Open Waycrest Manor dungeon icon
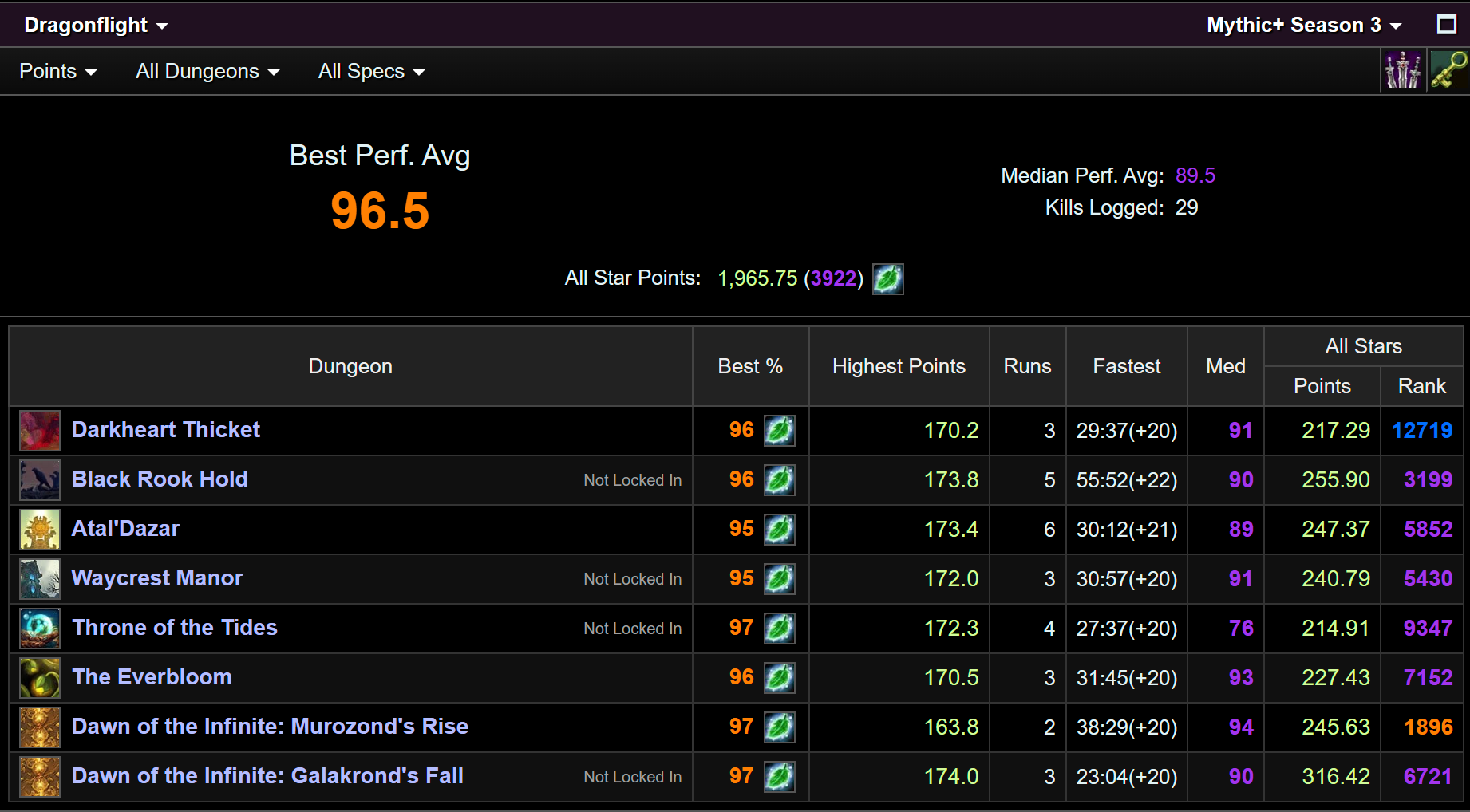This screenshot has width=1470, height=812. point(40,579)
